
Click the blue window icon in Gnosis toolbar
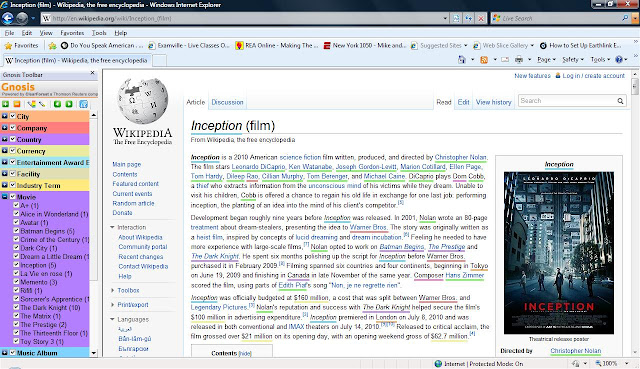tap(83, 104)
